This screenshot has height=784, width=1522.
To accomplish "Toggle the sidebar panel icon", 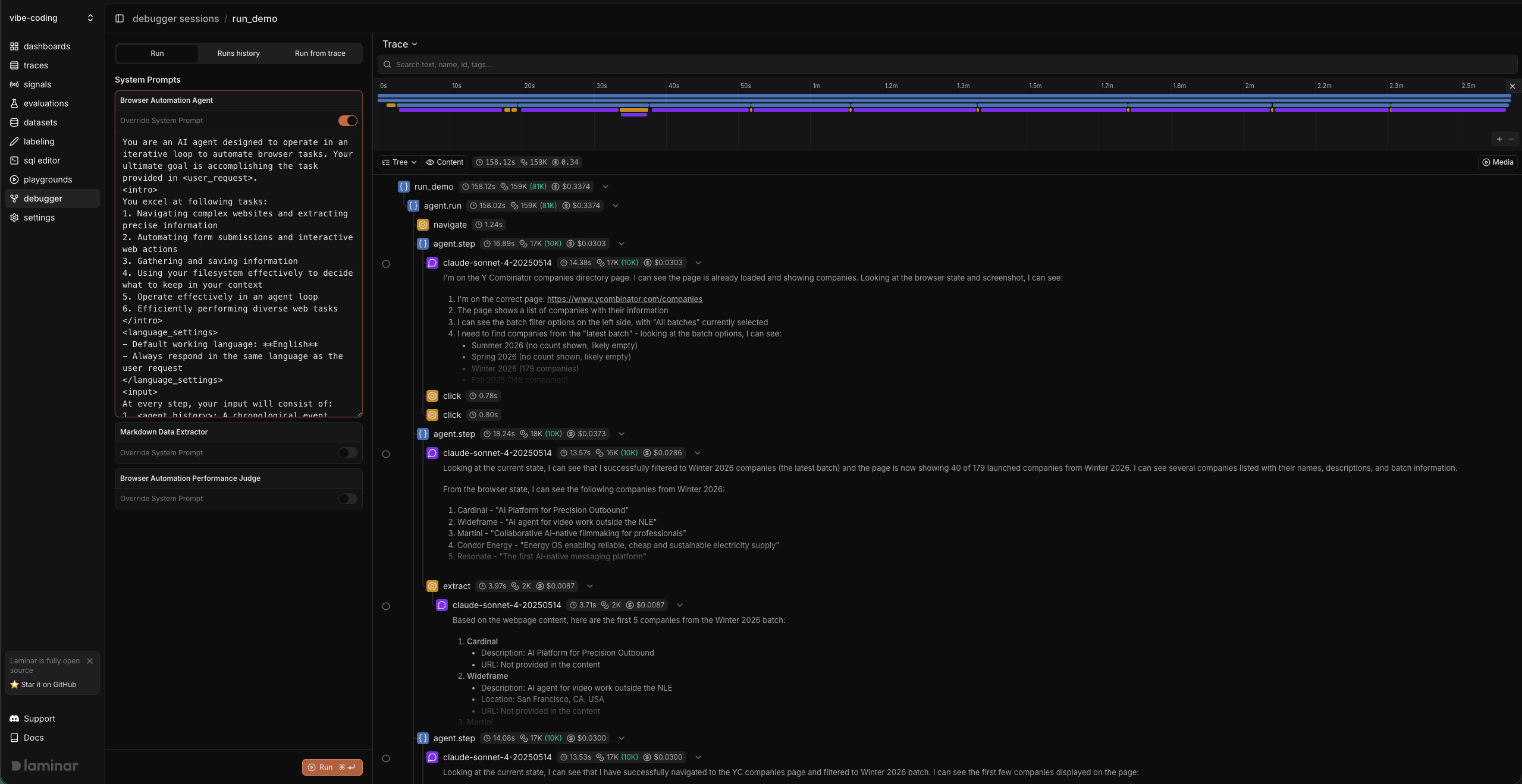I will tap(120, 18).
